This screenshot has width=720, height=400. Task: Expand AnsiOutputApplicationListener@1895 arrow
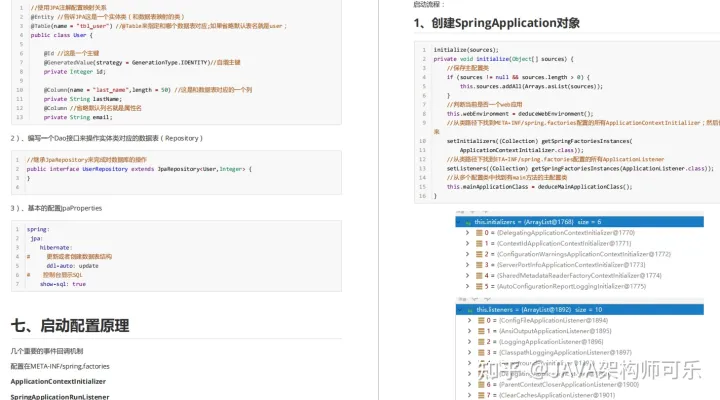click(x=469, y=331)
